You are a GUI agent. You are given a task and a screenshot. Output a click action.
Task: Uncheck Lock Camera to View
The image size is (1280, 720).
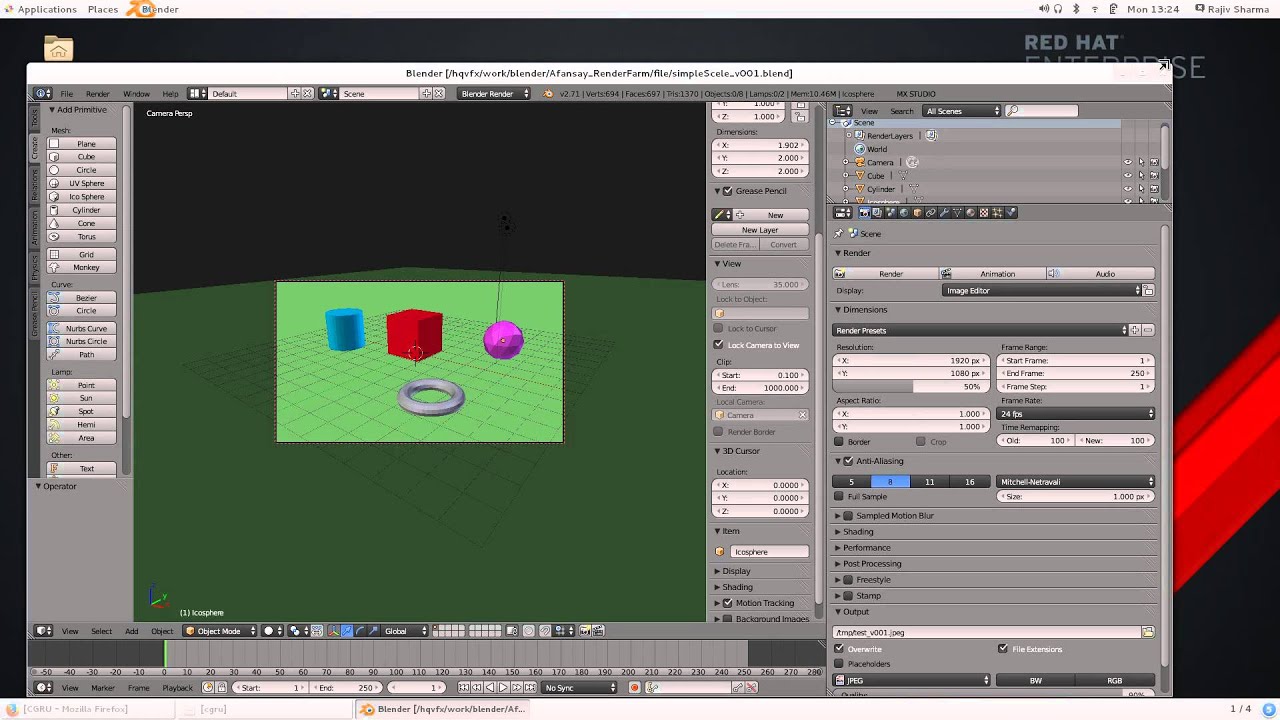[x=718, y=344]
